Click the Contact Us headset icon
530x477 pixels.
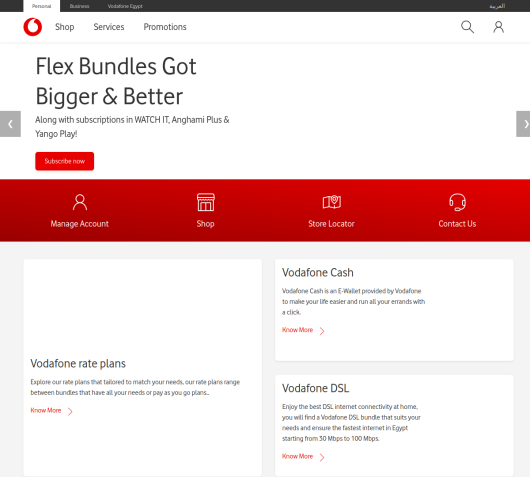[457, 202]
